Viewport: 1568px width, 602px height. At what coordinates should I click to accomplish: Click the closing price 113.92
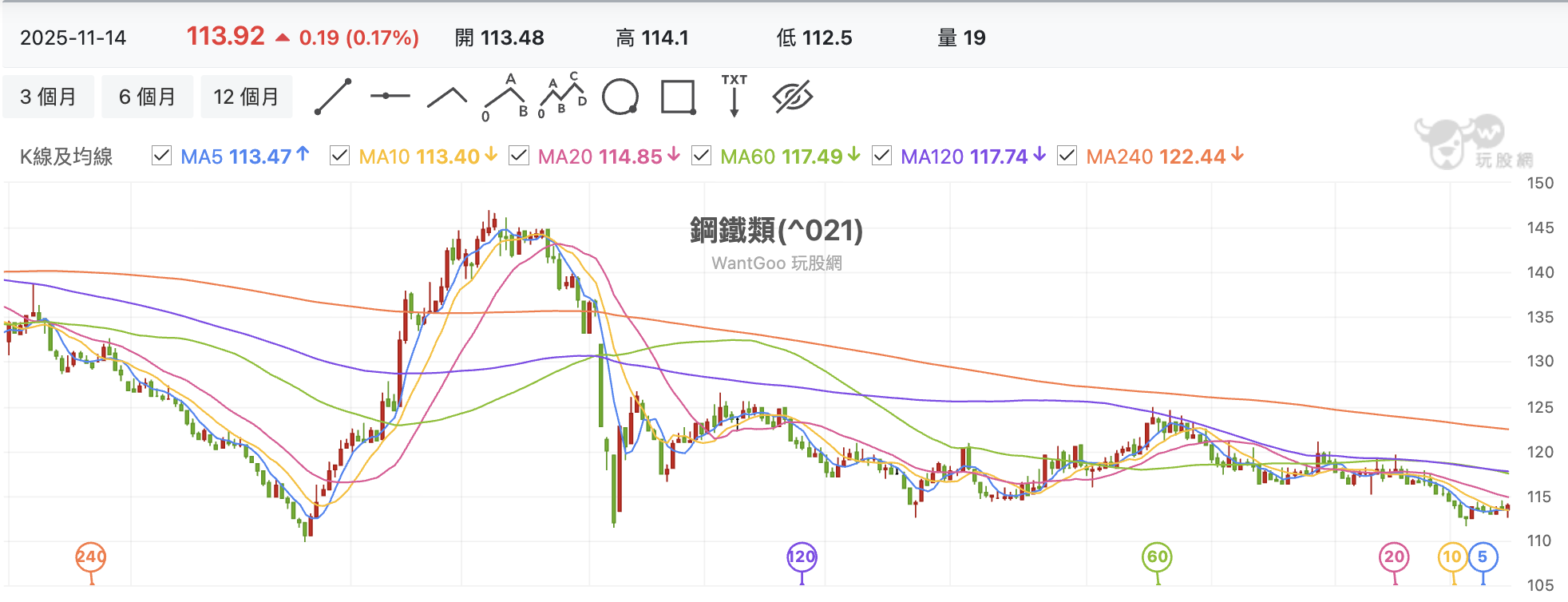tap(225, 36)
